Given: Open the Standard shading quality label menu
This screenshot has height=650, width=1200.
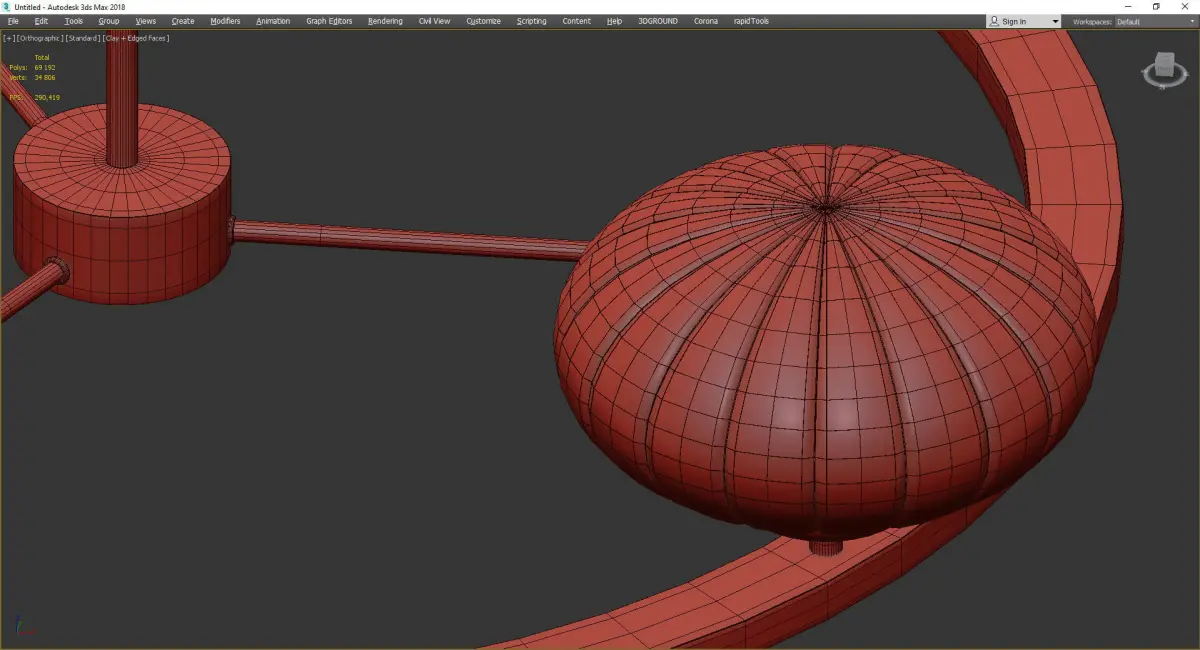Looking at the screenshot, I should click(83, 38).
